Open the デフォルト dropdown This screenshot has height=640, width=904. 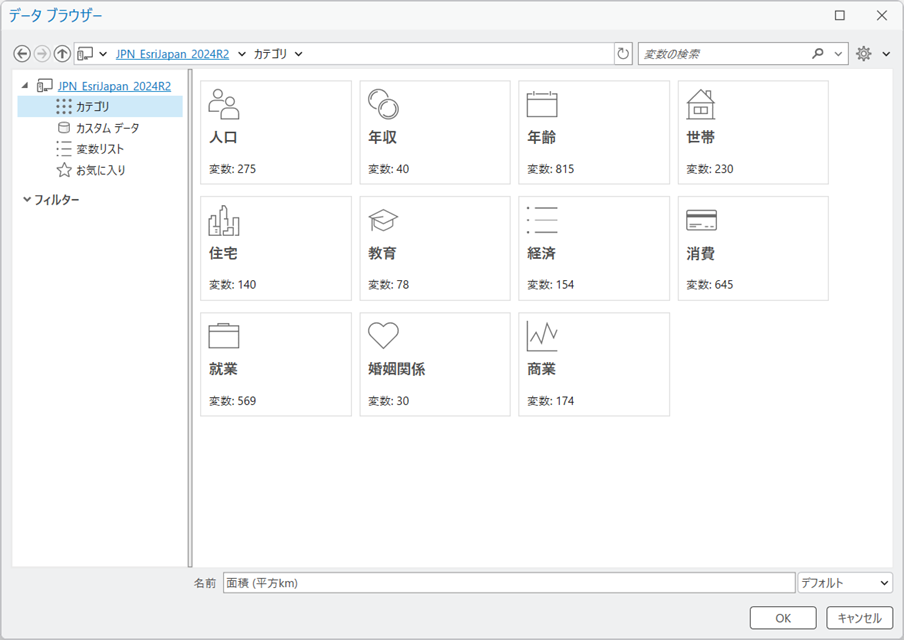(x=845, y=583)
